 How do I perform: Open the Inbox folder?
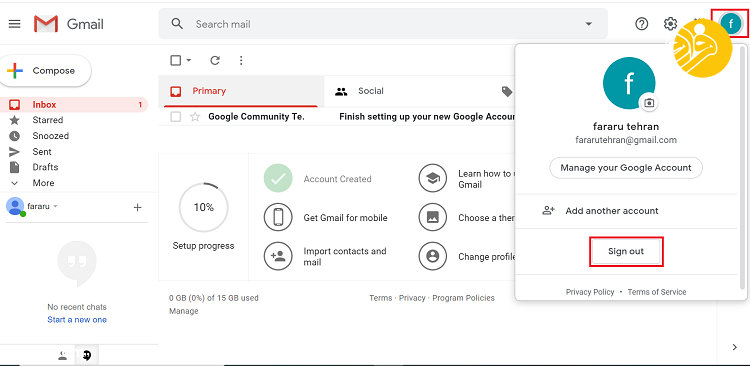[x=74, y=105]
